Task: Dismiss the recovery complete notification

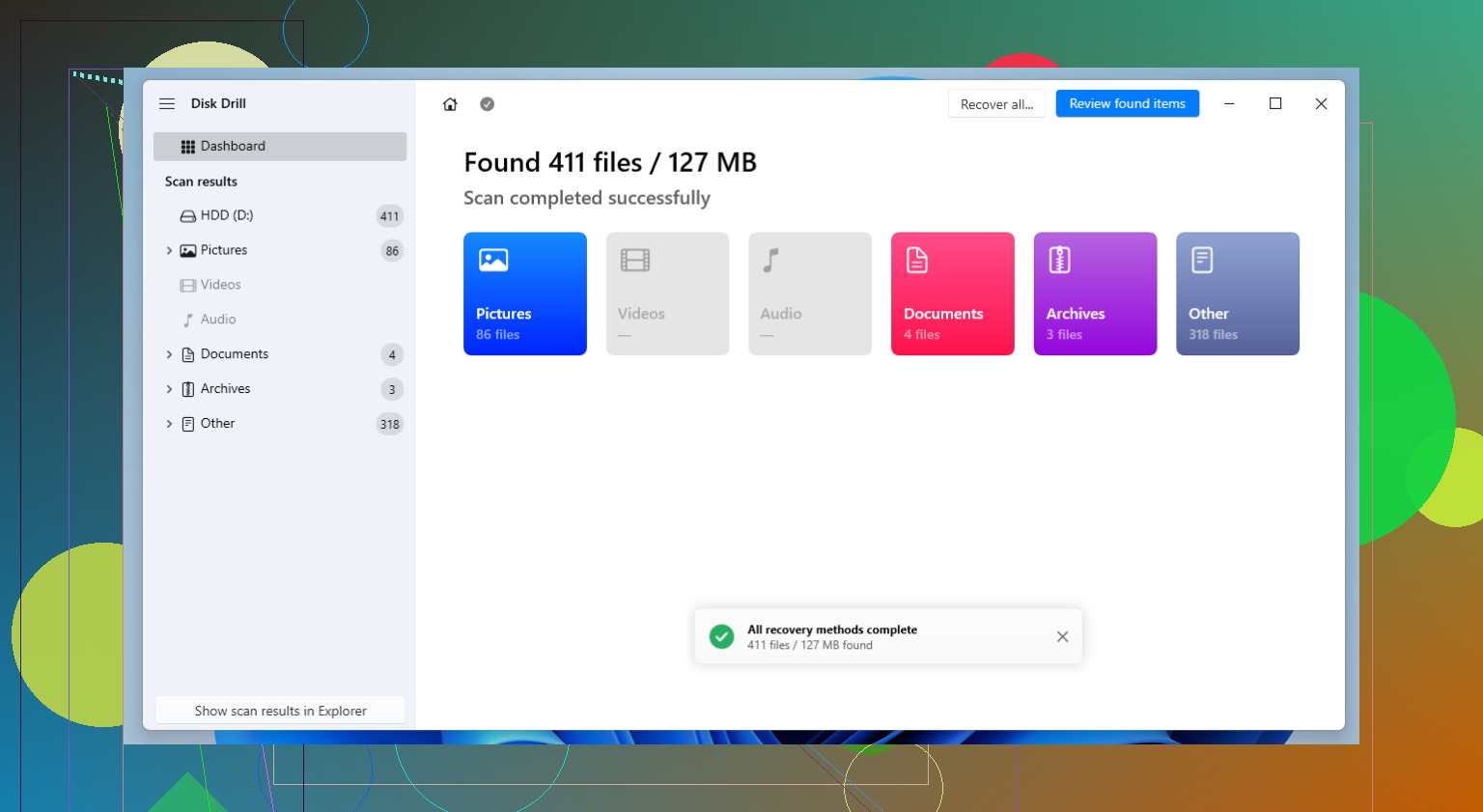Action: 1062,636
